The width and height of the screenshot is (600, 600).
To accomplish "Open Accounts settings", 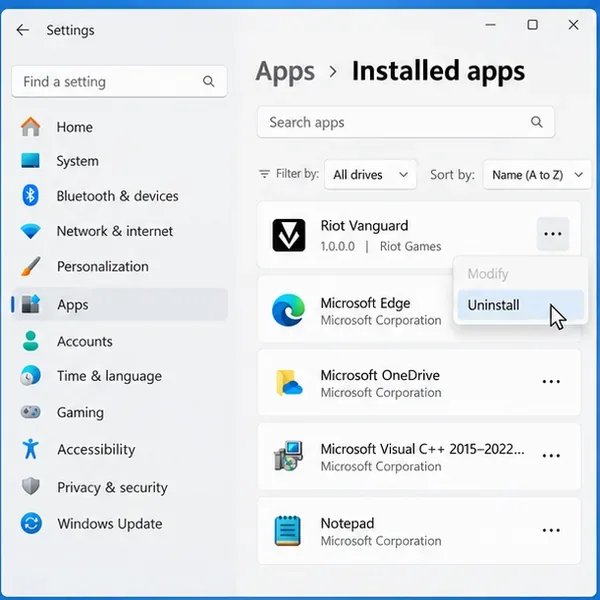I will point(120,341).
